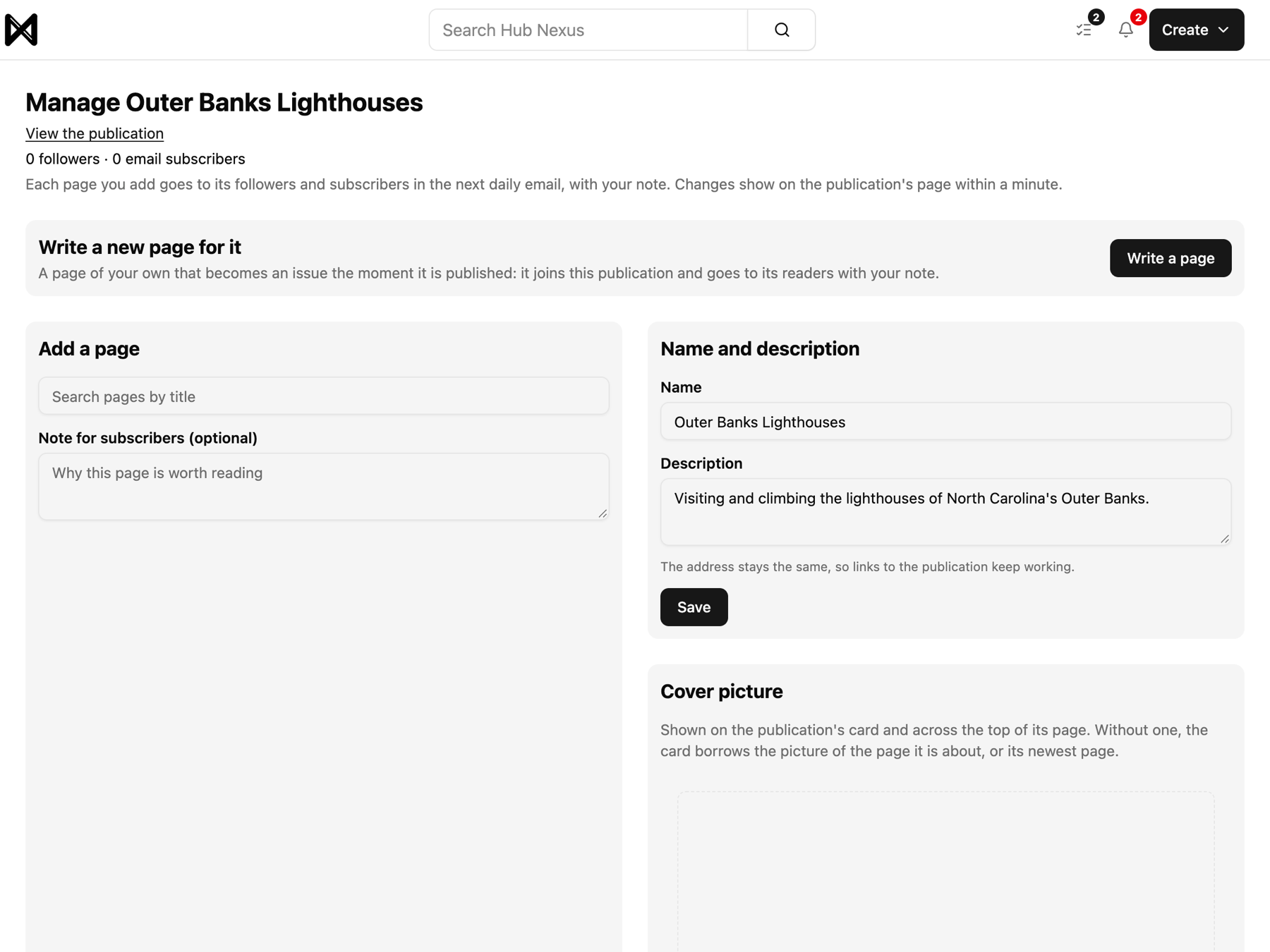1270x952 pixels.
Task: Click the Description textarea resize handle
Action: tap(1225, 539)
